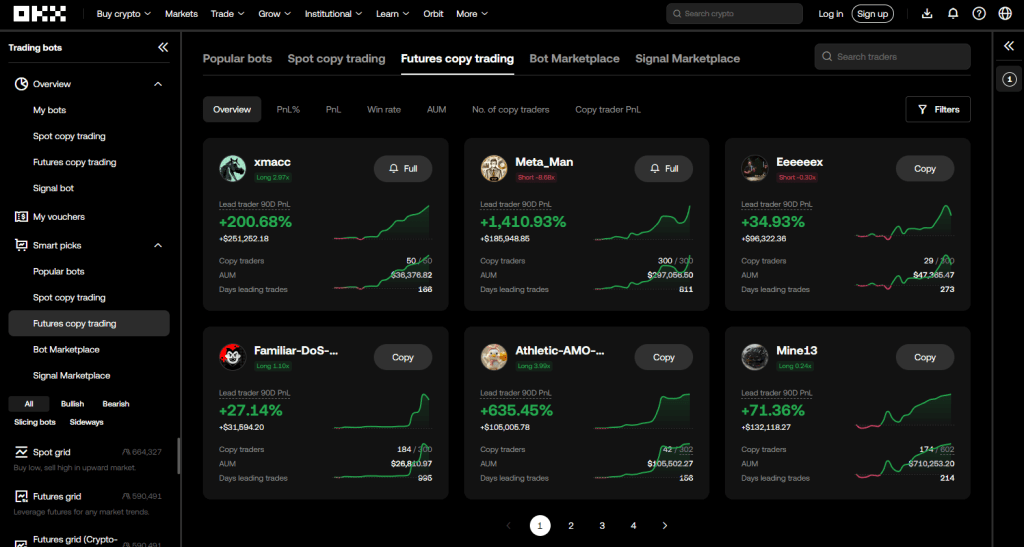Open the Learn dropdown menu
Image resolution: width=1024 pixels, height=547 pixels.
pyautogui.click(x=392, y=14)
